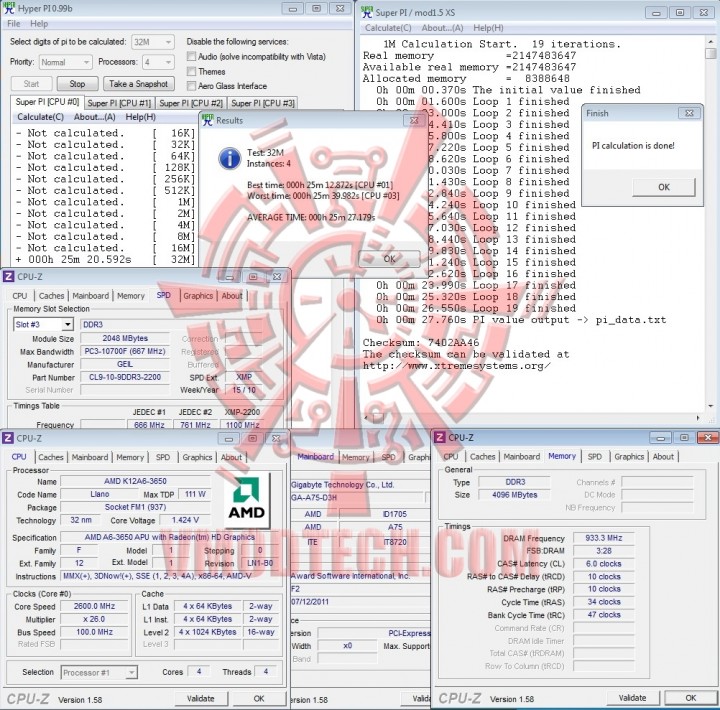This screenshot has width=720, height=710.
Task: Click Take a Snapshot button
Action: 138,84
